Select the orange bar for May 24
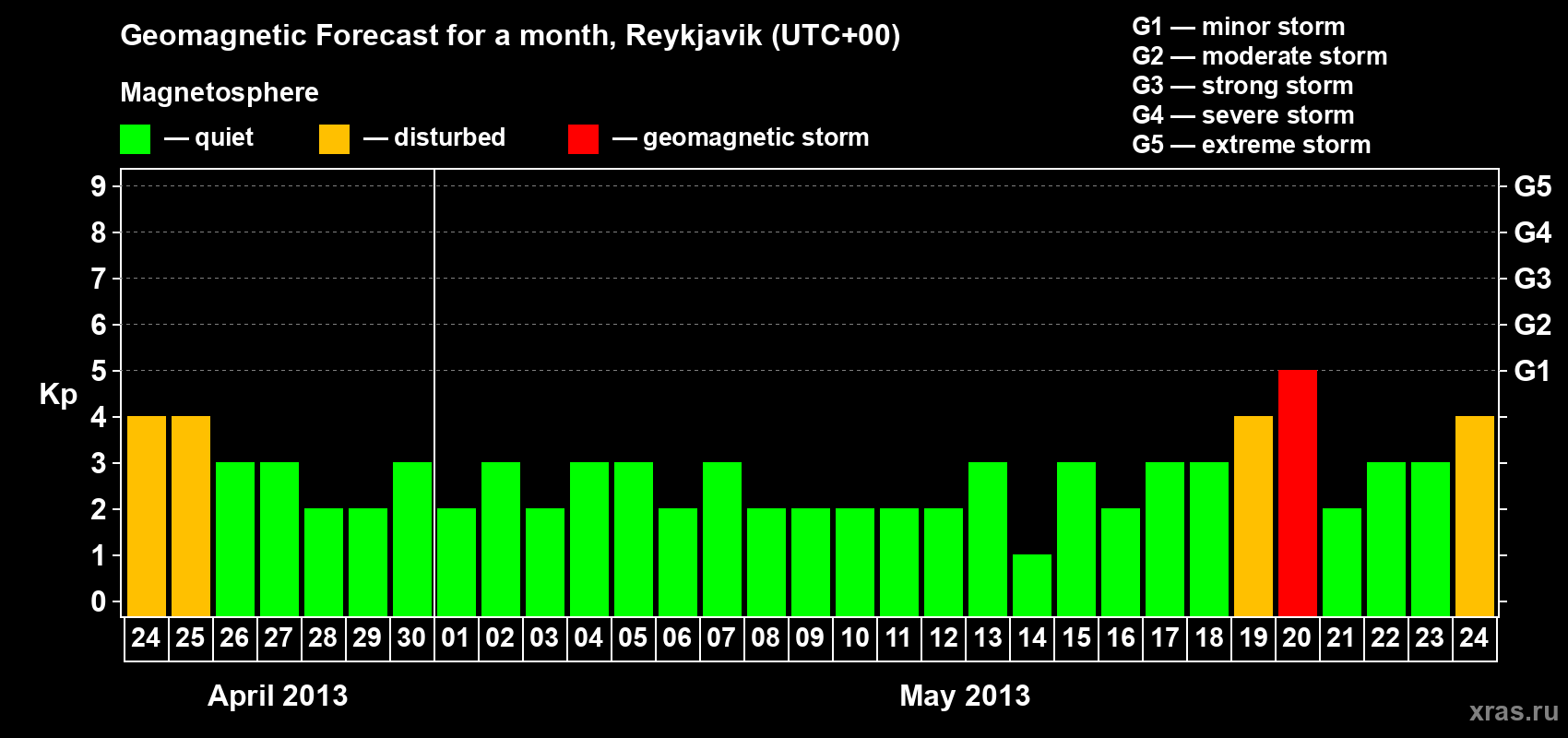This screenshot has height=738, width=1568. (x=1475, y=517)
